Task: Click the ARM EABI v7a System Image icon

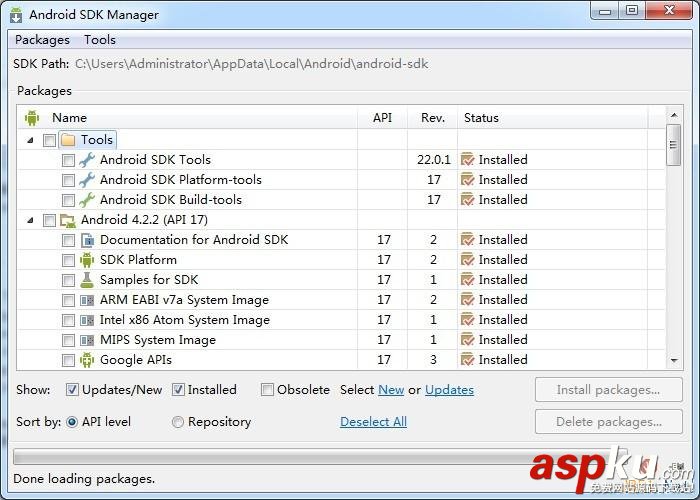Action: 87,300
